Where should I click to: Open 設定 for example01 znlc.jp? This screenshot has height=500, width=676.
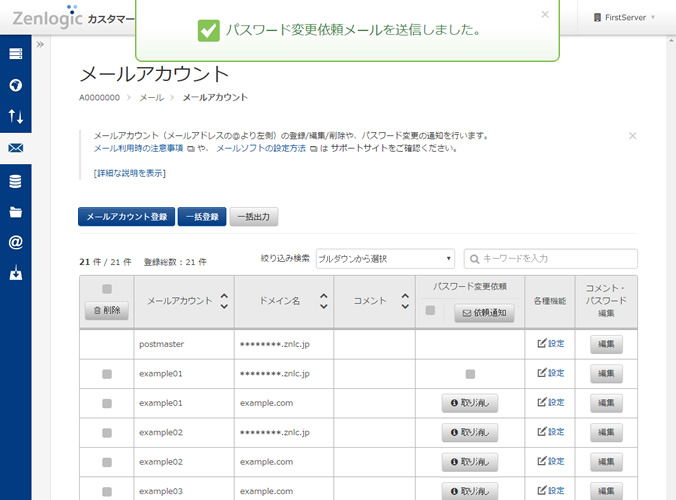551,373
